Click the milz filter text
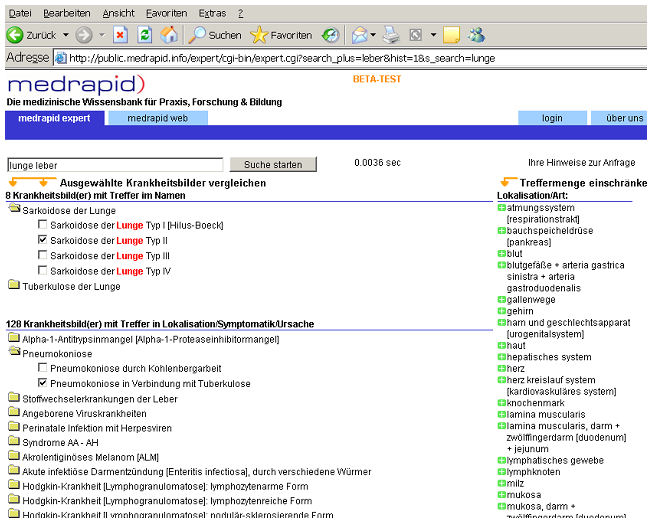Viewport: 652px width, 524px height. 516,483
